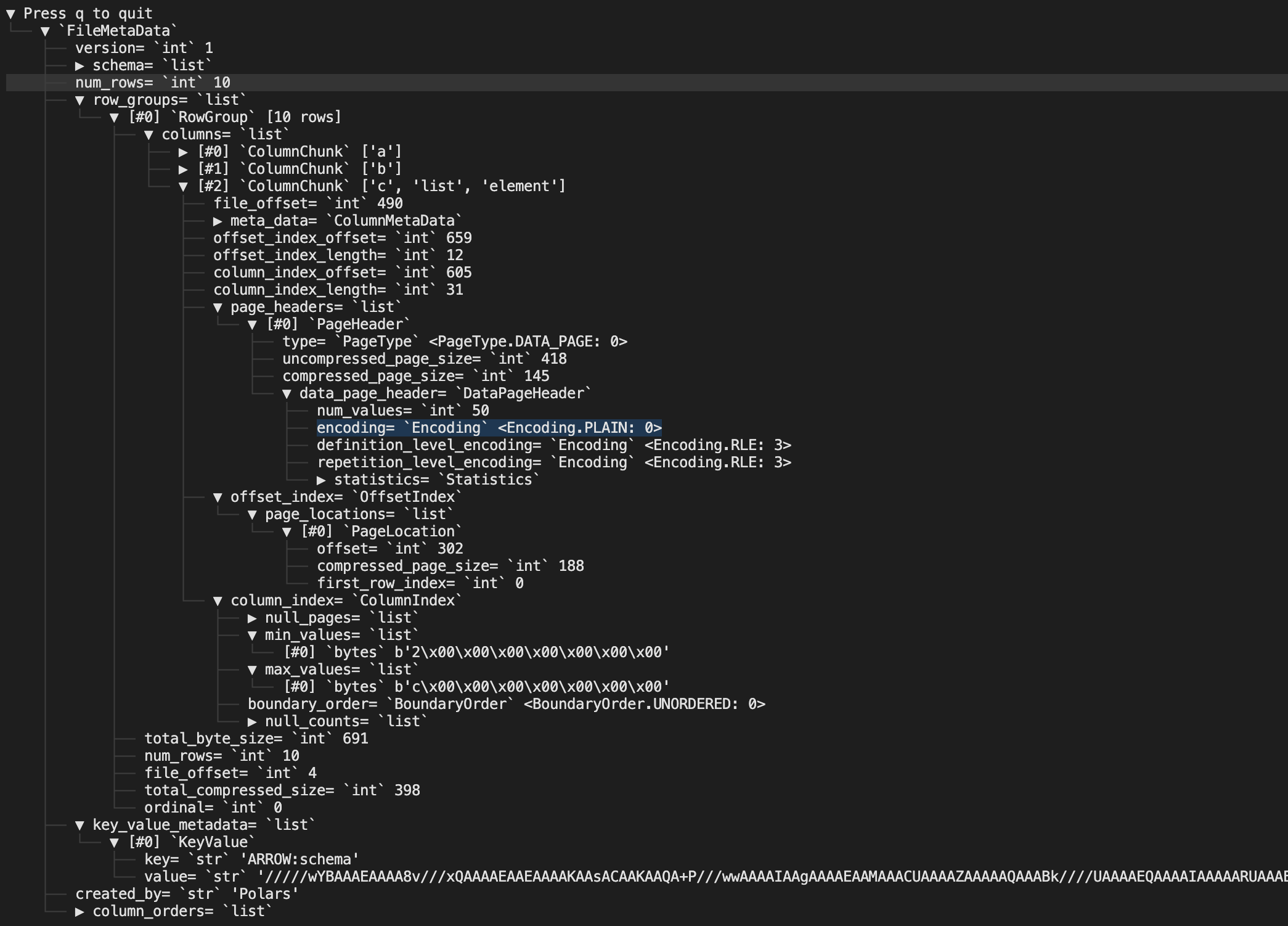
Task: Select compressed_page_size int 188 line
Action: 450,566
